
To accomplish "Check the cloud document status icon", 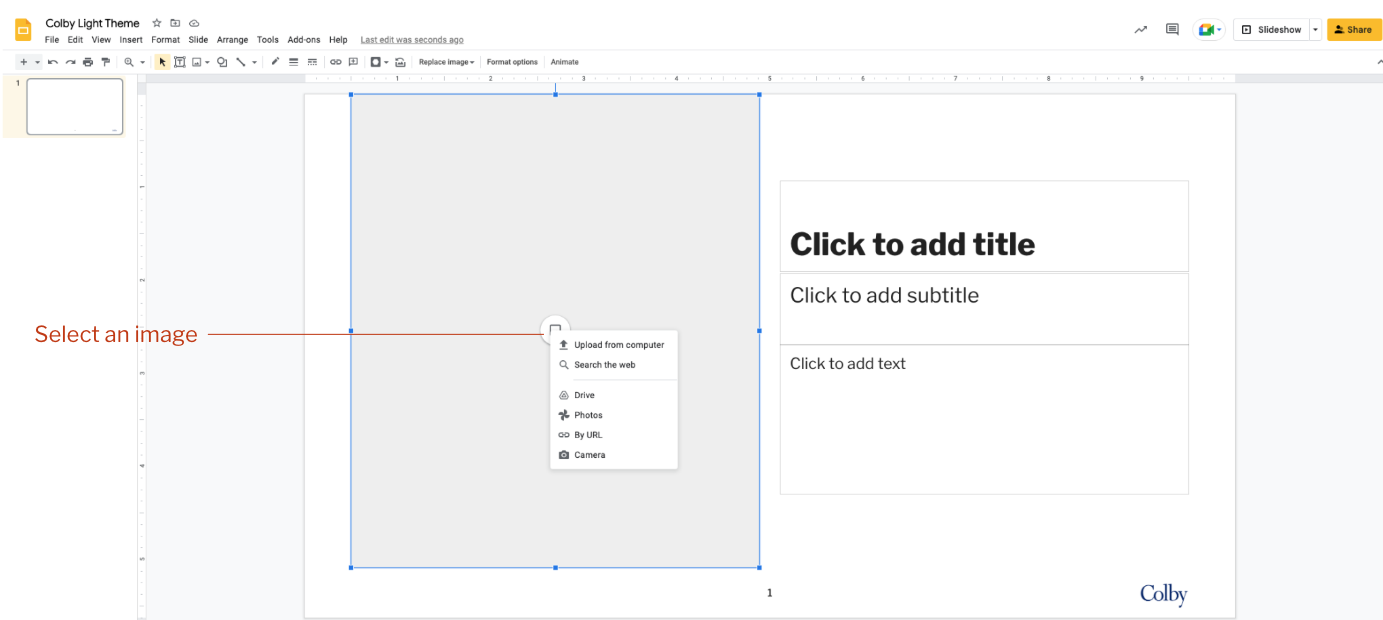I will [194, 23].
